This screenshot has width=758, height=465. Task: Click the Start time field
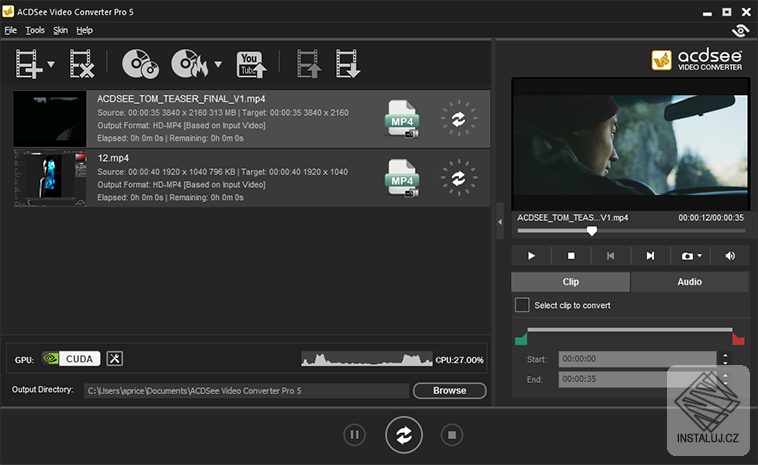[x=637, y=359]
